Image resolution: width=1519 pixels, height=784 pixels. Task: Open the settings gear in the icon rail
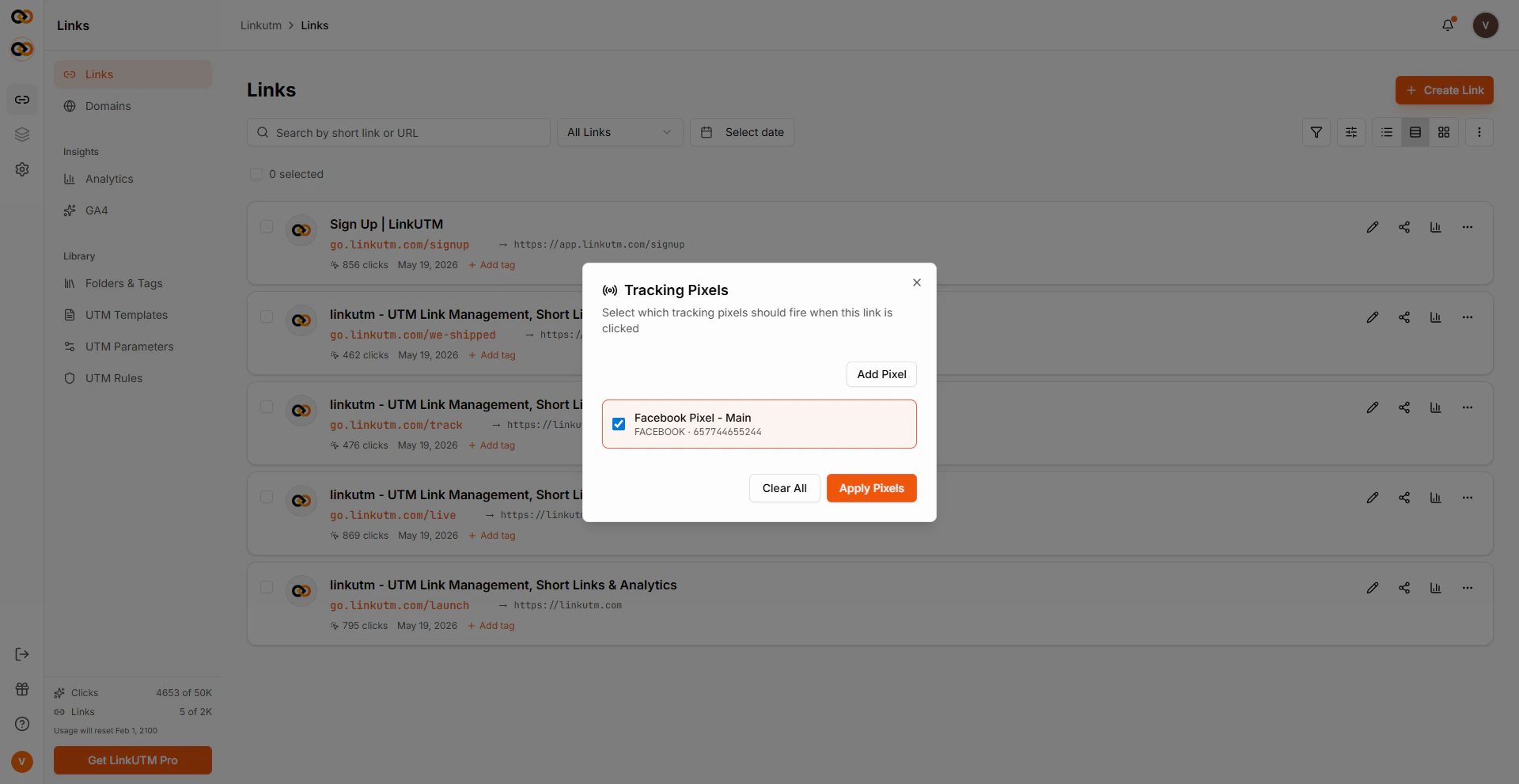pyautogui.click(x=22, y=169)
